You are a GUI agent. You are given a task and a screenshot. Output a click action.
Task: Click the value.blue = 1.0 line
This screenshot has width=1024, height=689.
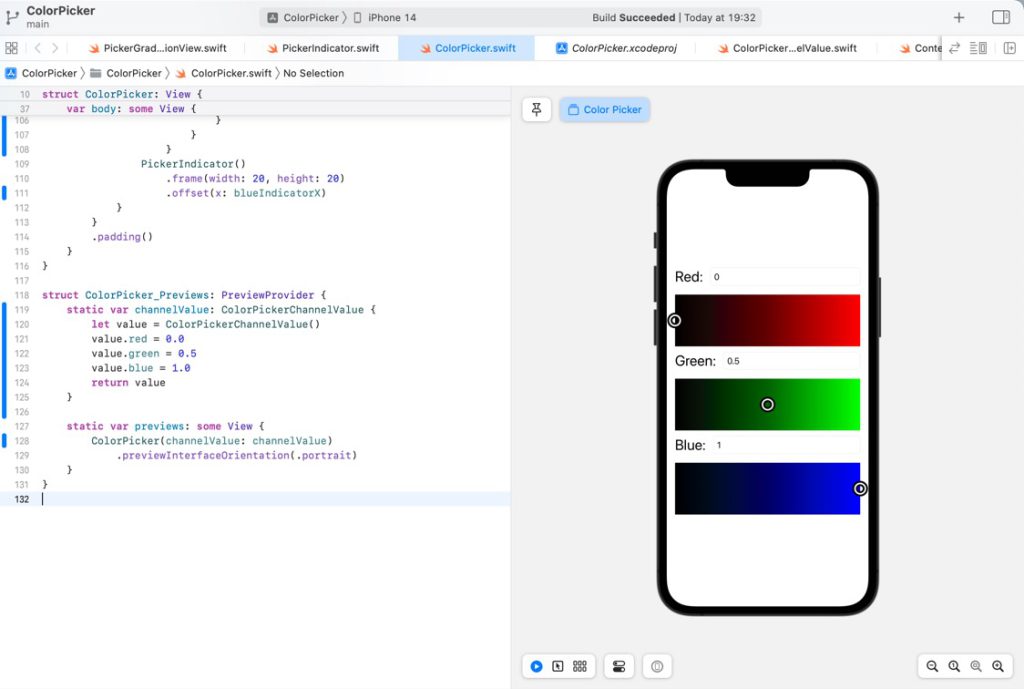pyautogui.click(x=140, y=368)
